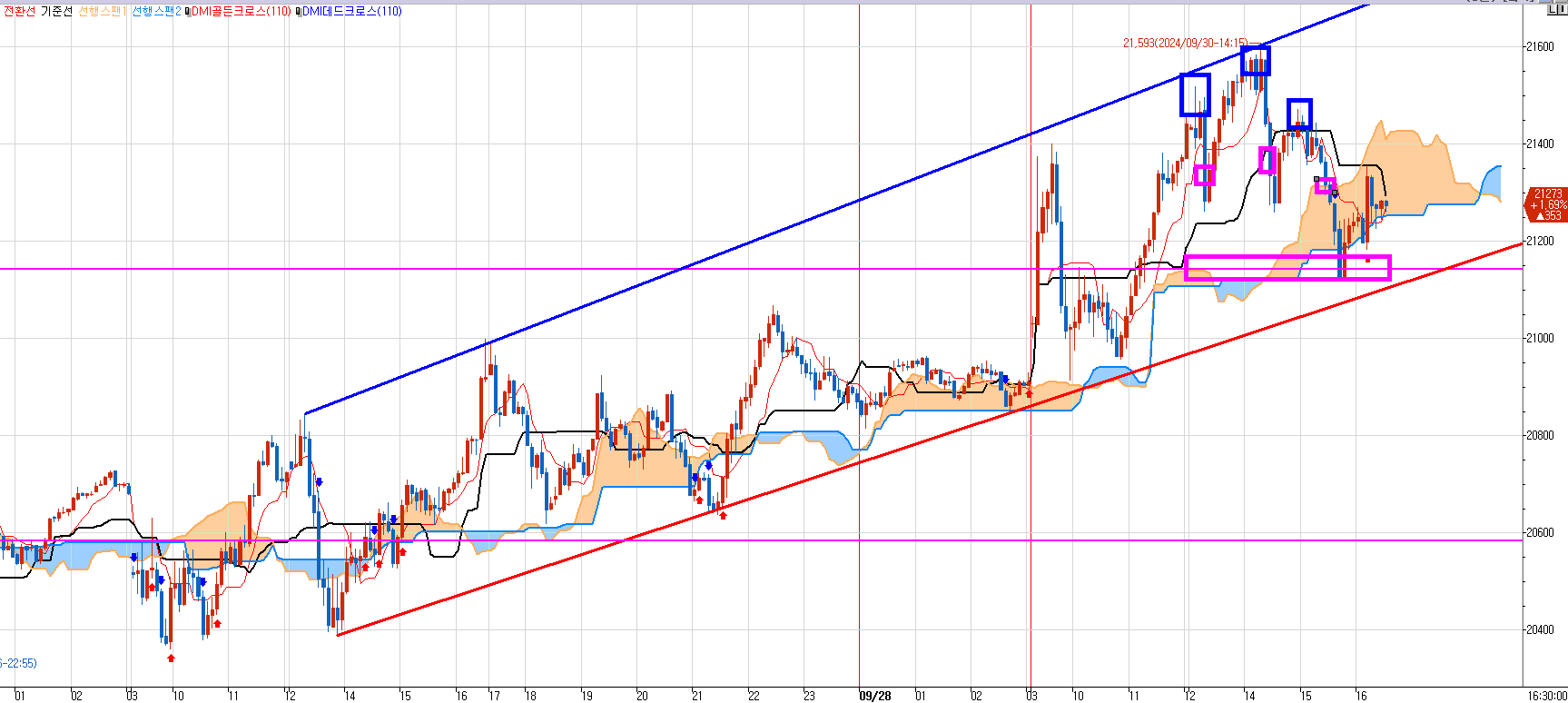Click the 09/28 date label on time axis
Viewport: 1568px width, 703px height.
[x=875, y=696]
